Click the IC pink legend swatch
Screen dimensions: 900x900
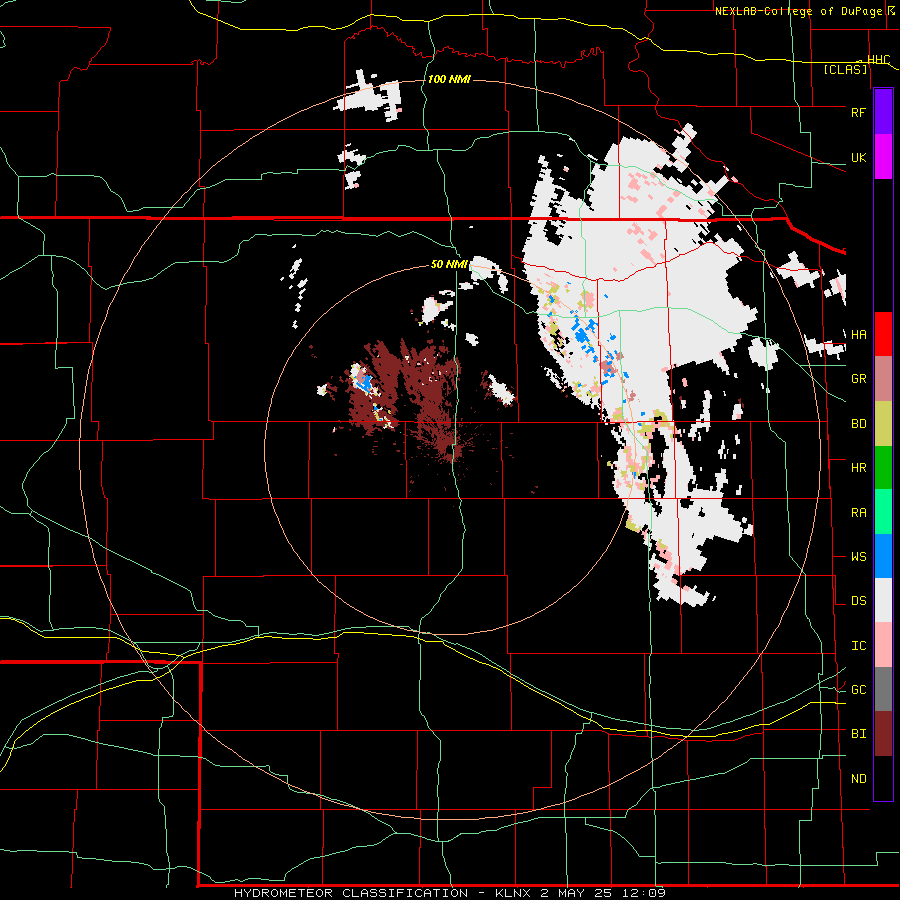883,645
